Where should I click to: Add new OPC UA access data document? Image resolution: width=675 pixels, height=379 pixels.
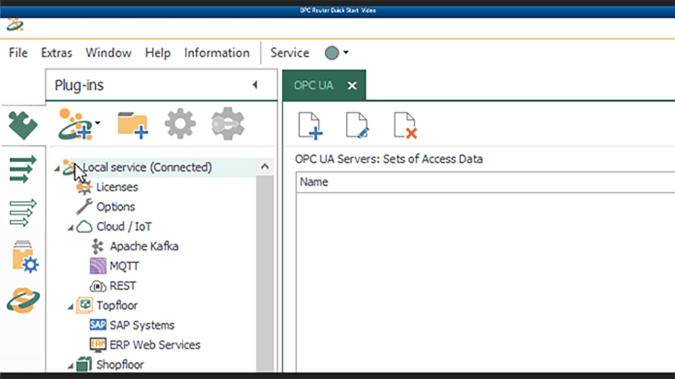pyautogui.click(x=310, y=126)
